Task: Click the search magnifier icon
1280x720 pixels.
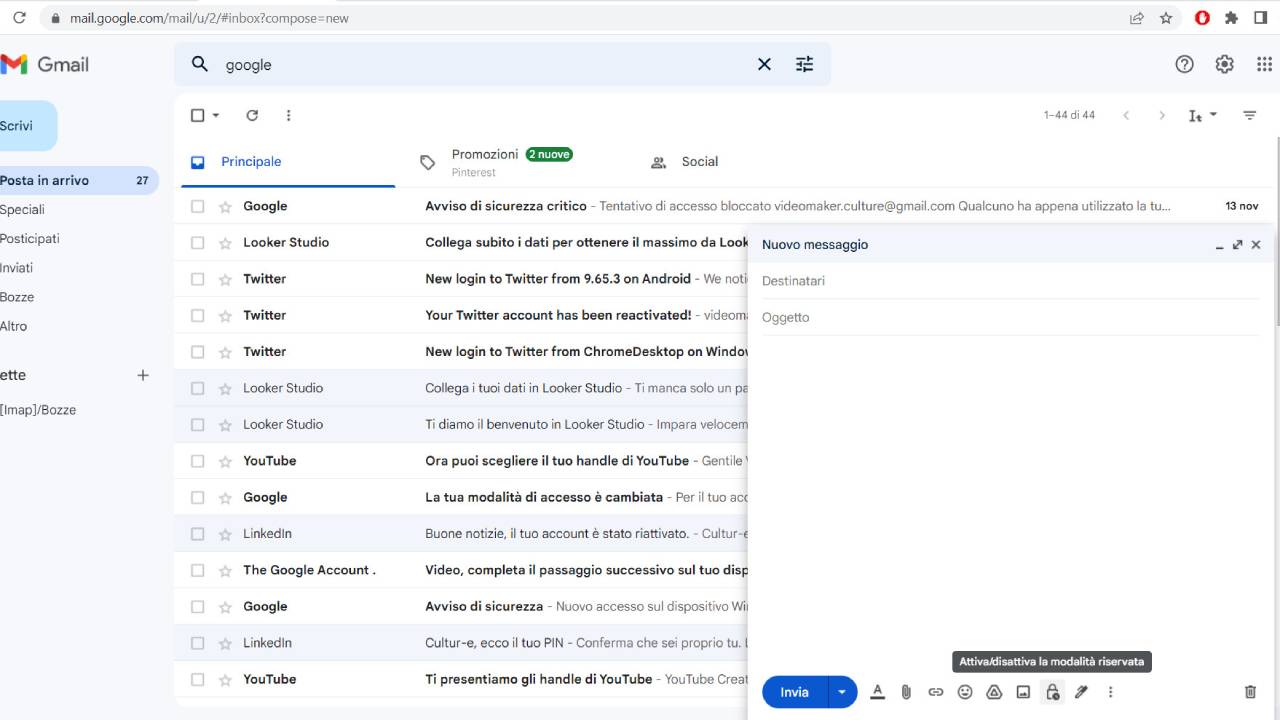Action: click(x=200, y=64)
